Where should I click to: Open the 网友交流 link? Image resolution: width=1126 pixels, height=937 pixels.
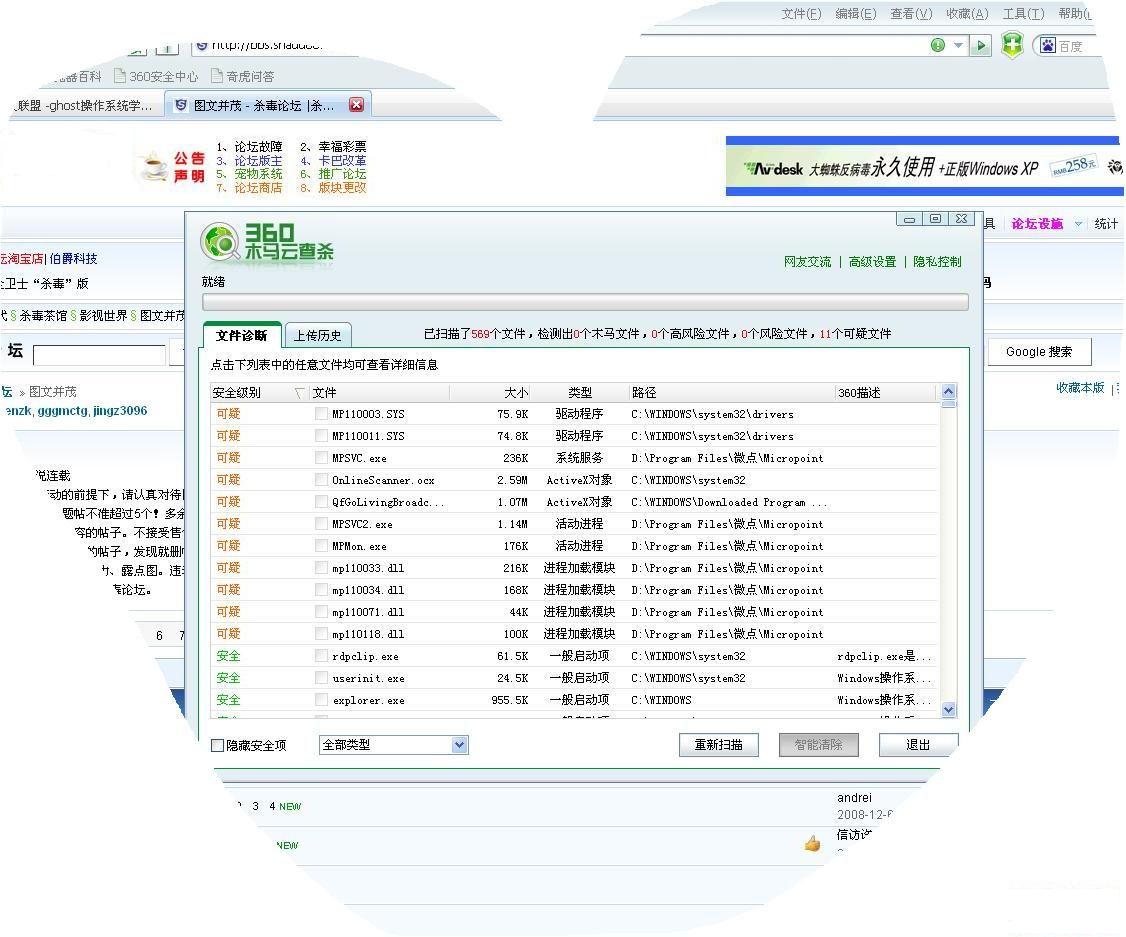(x=807, y=261)
